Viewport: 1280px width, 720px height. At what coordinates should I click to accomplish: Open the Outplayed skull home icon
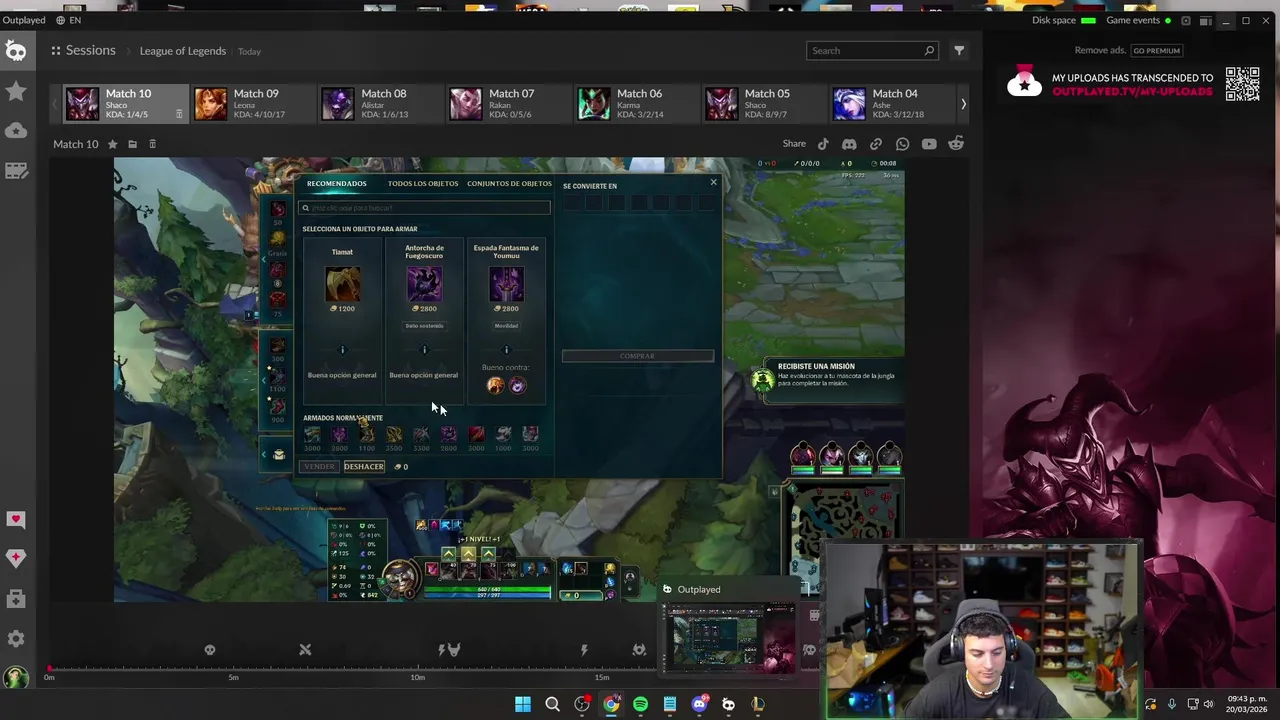click(16, 51)
